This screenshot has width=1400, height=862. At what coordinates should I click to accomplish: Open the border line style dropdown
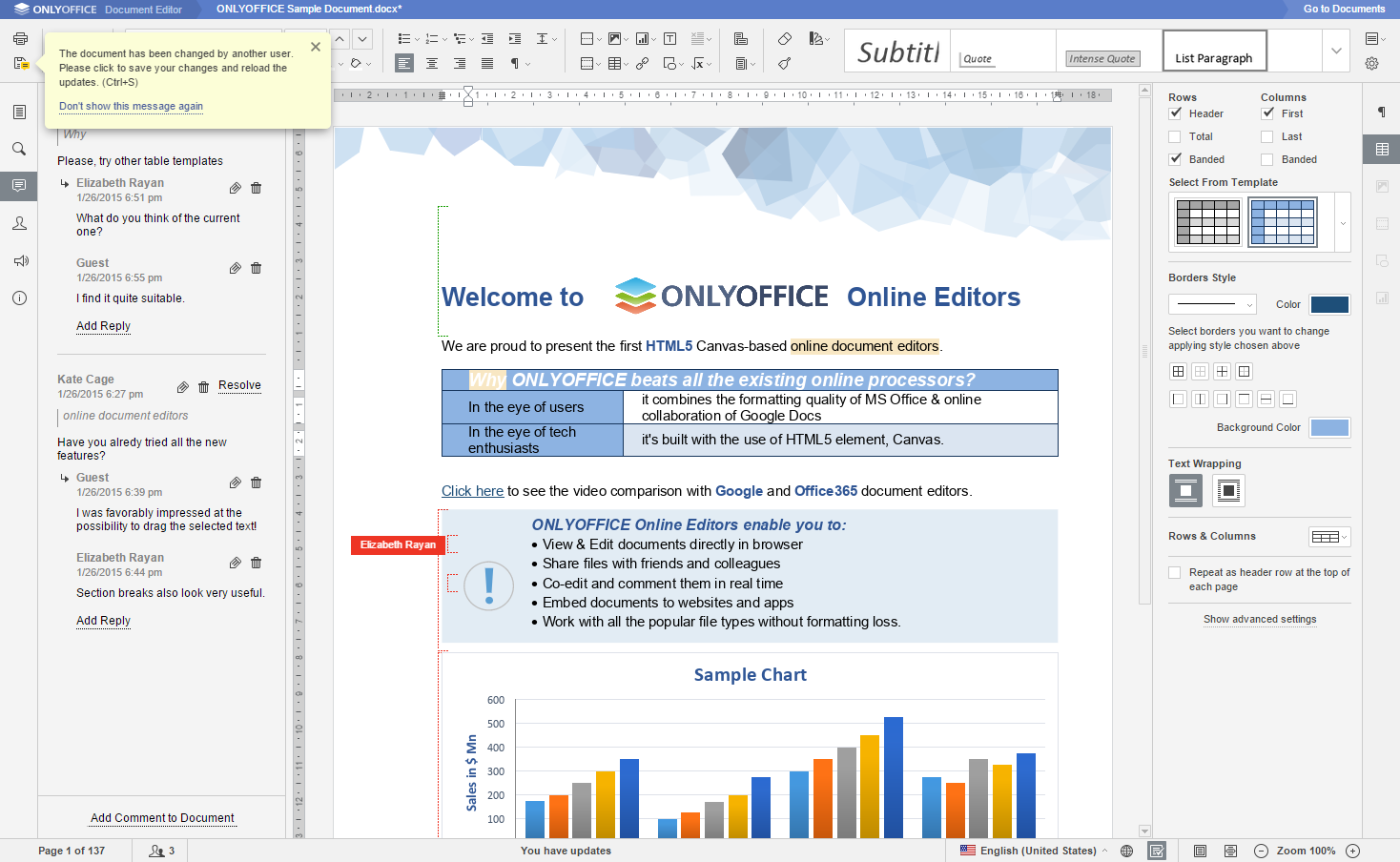point(1212,304)
